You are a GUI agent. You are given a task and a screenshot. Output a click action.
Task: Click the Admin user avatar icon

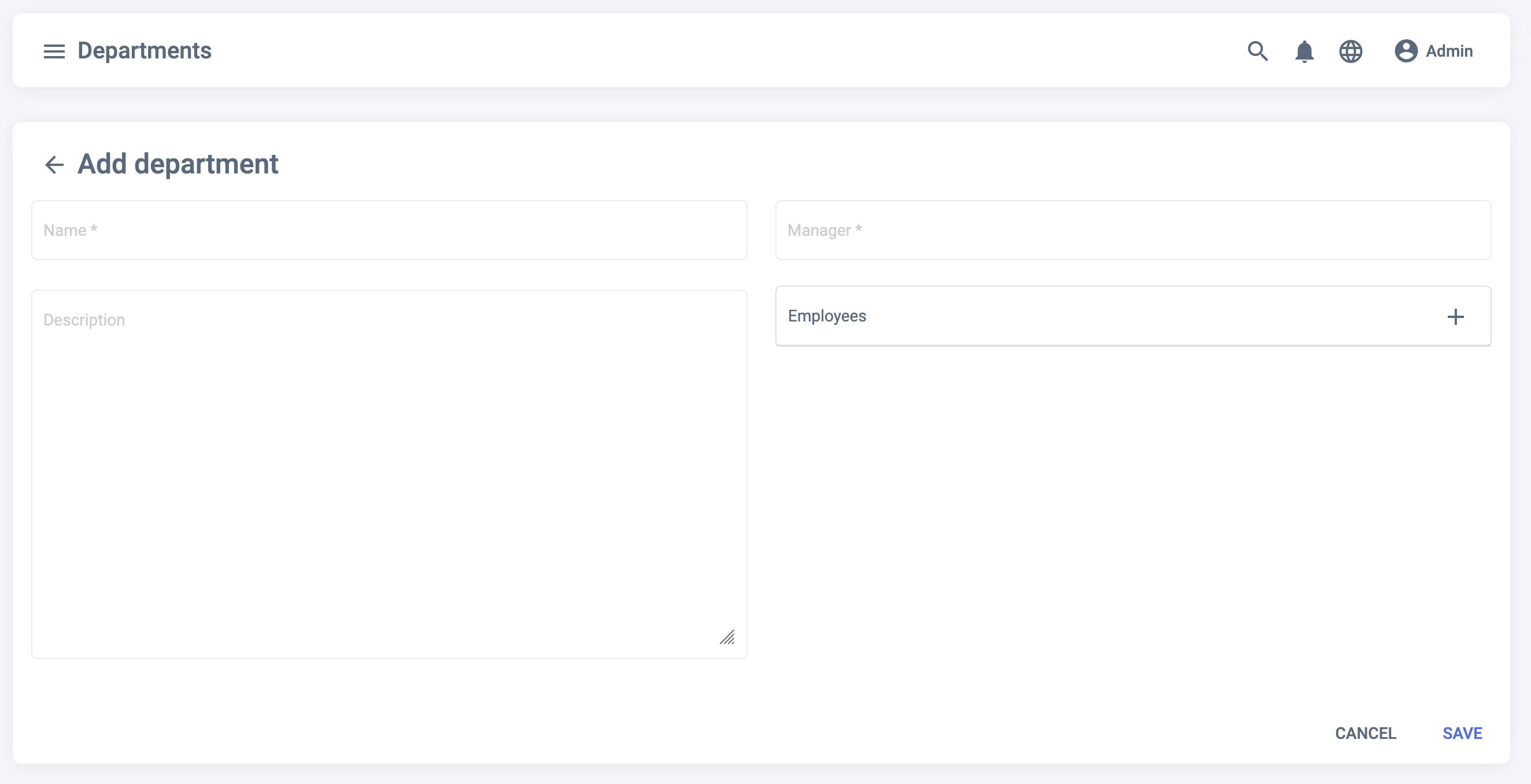pos(1406,51)
